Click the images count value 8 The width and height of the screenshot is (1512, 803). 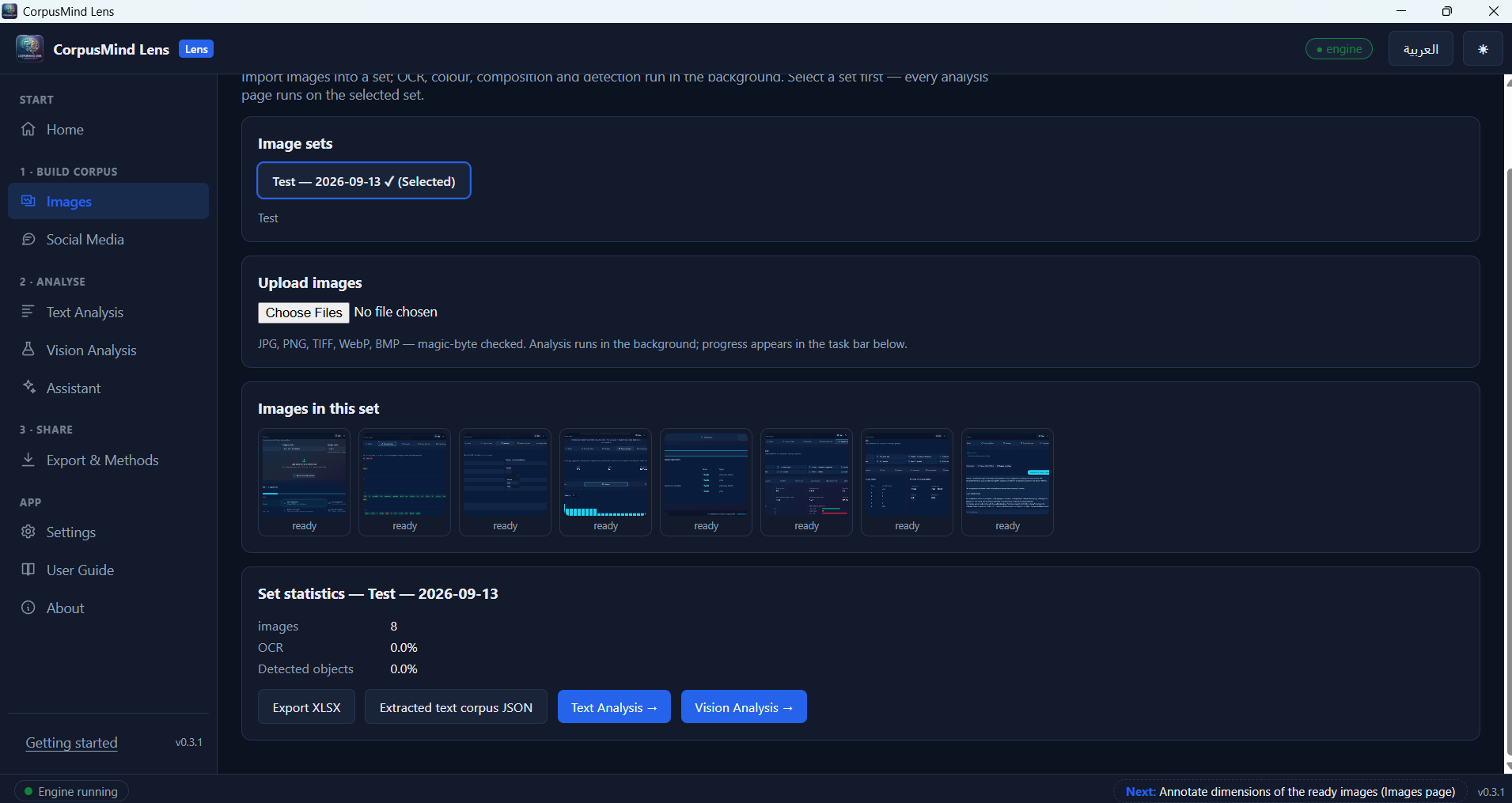(x=394, y=626)
